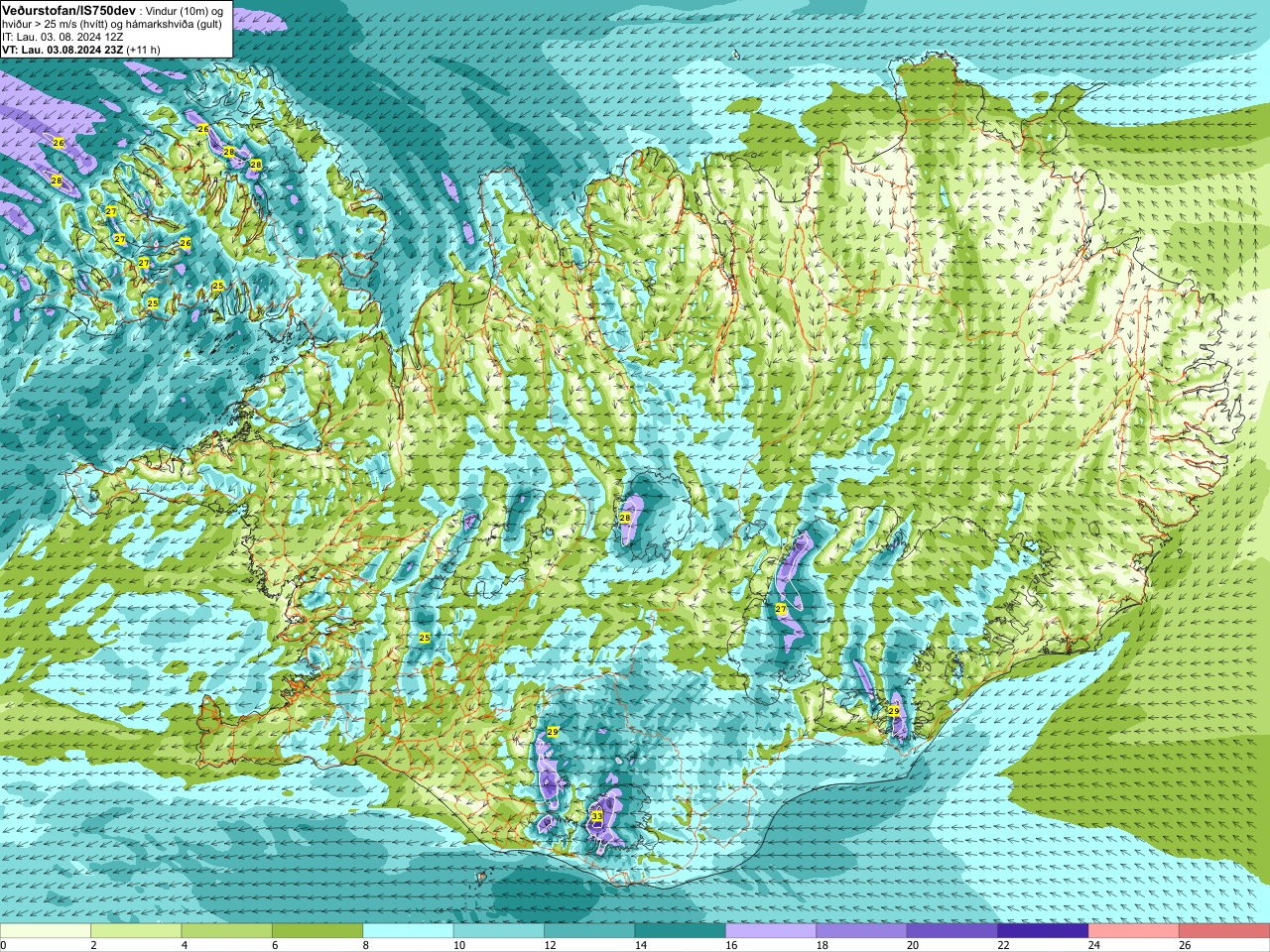Click the olive green 6–8 legend swatch
This screenshot has height=952, width=1270.
317,931
